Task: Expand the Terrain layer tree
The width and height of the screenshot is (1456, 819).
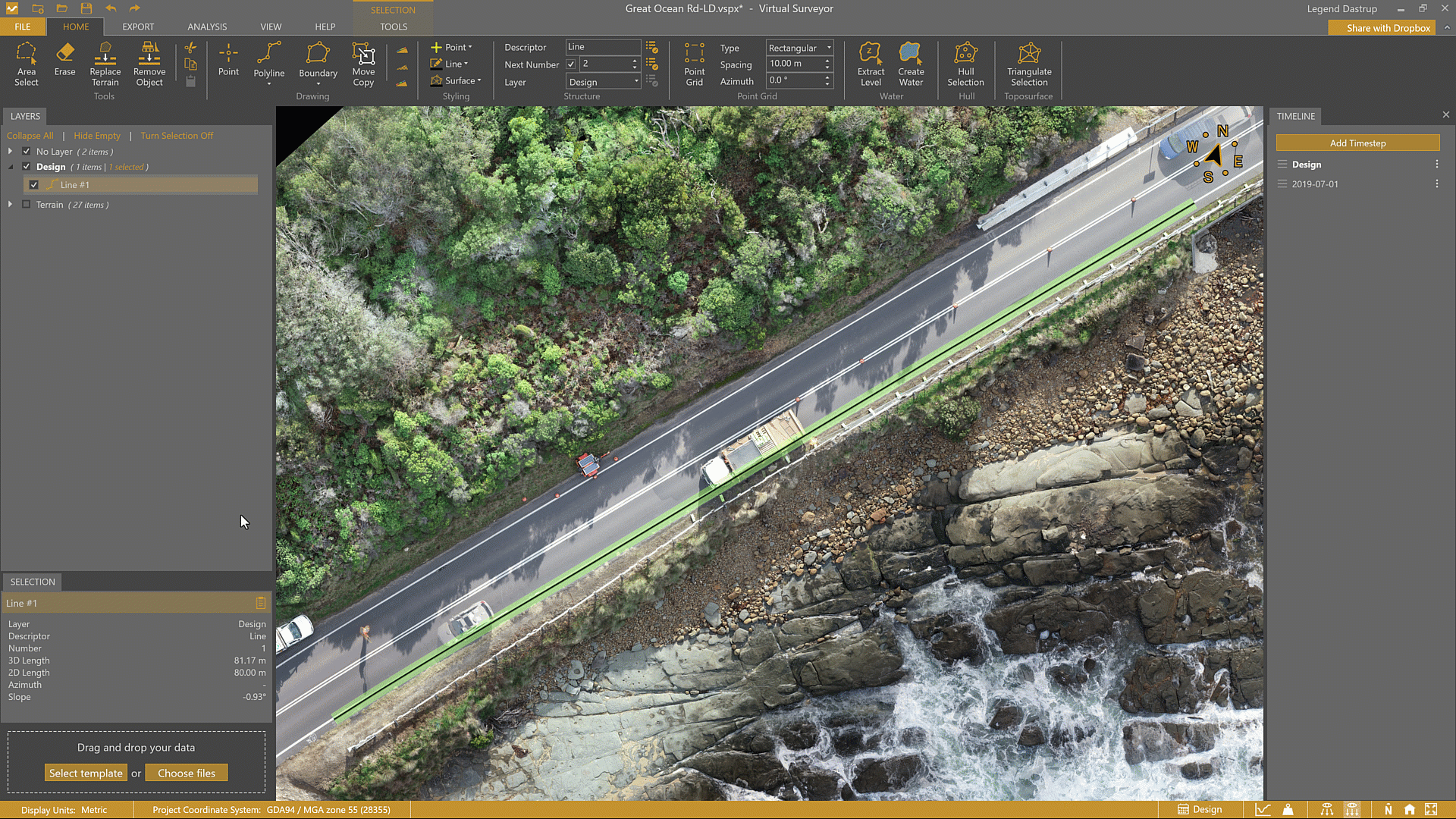Action: pos(10,205)
